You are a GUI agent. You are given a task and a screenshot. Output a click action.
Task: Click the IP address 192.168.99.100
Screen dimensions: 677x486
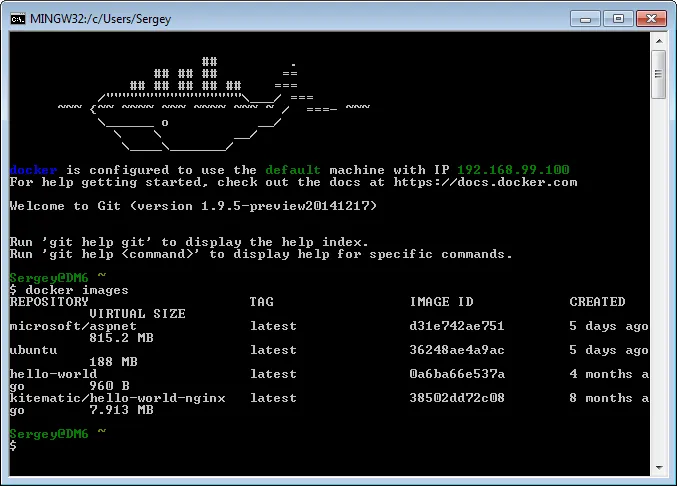513,170
